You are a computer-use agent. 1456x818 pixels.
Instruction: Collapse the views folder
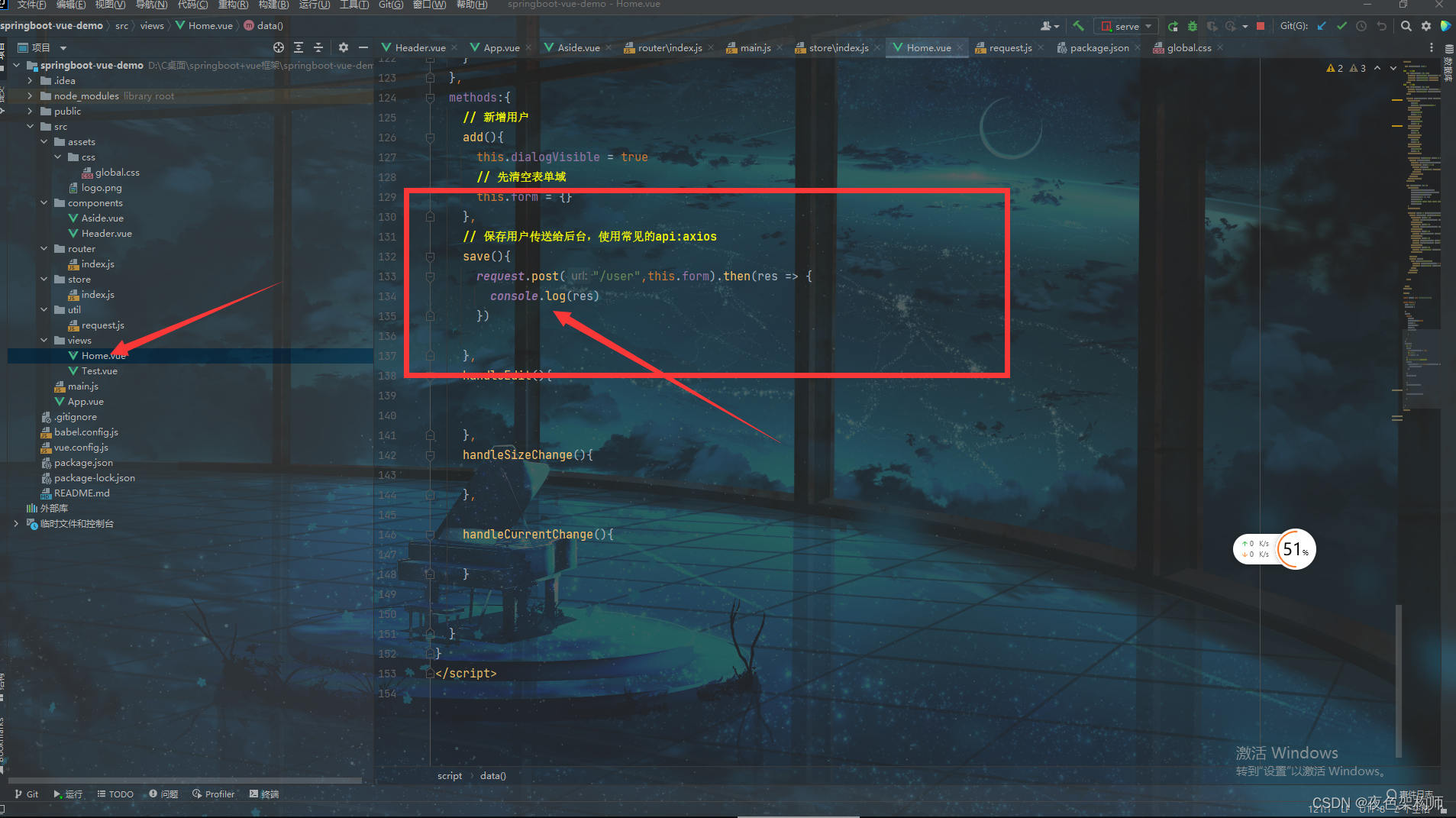[44, 340]
